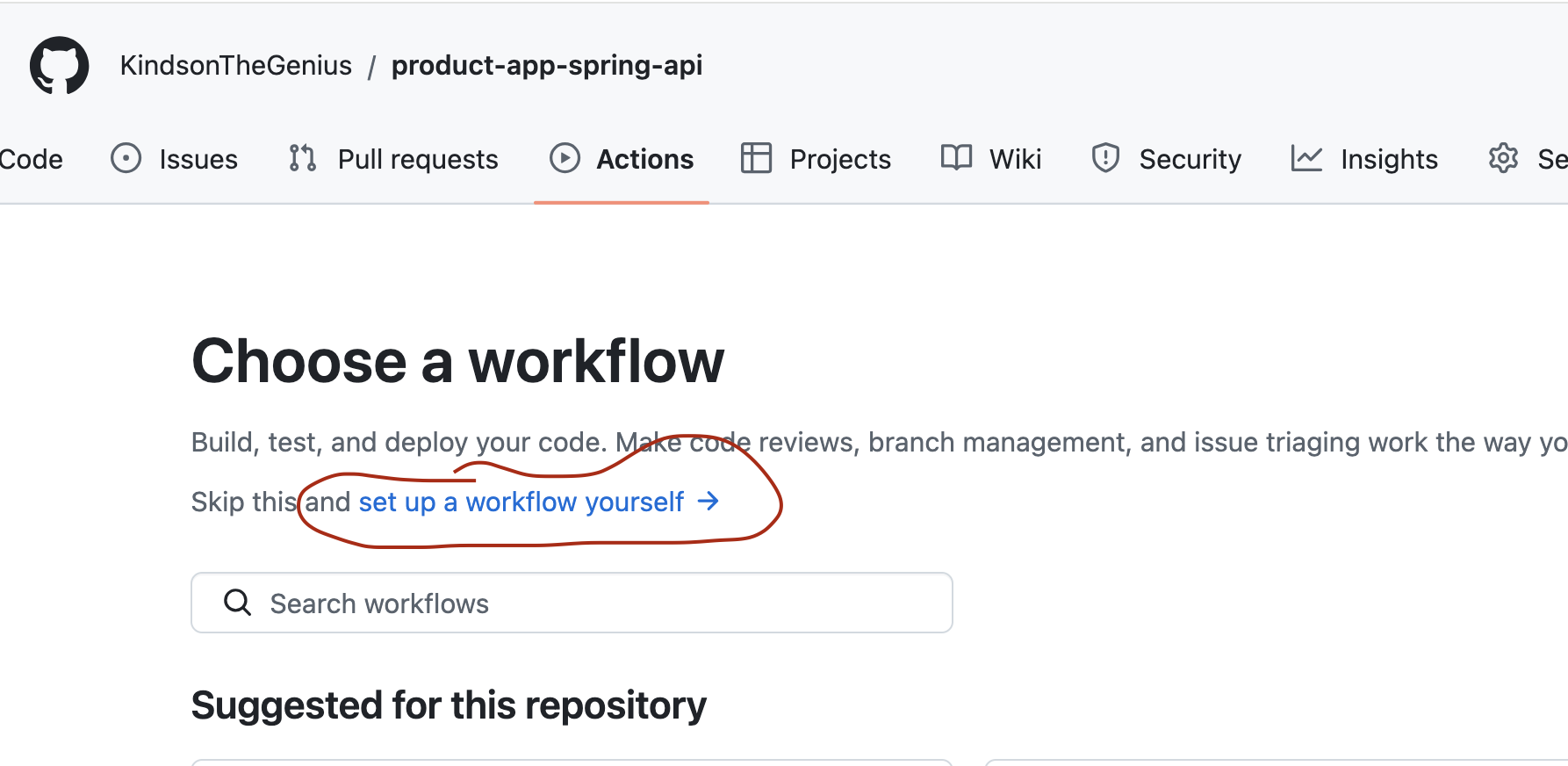
Task: Click the Projects table icon
Action: tap(755, 158)
